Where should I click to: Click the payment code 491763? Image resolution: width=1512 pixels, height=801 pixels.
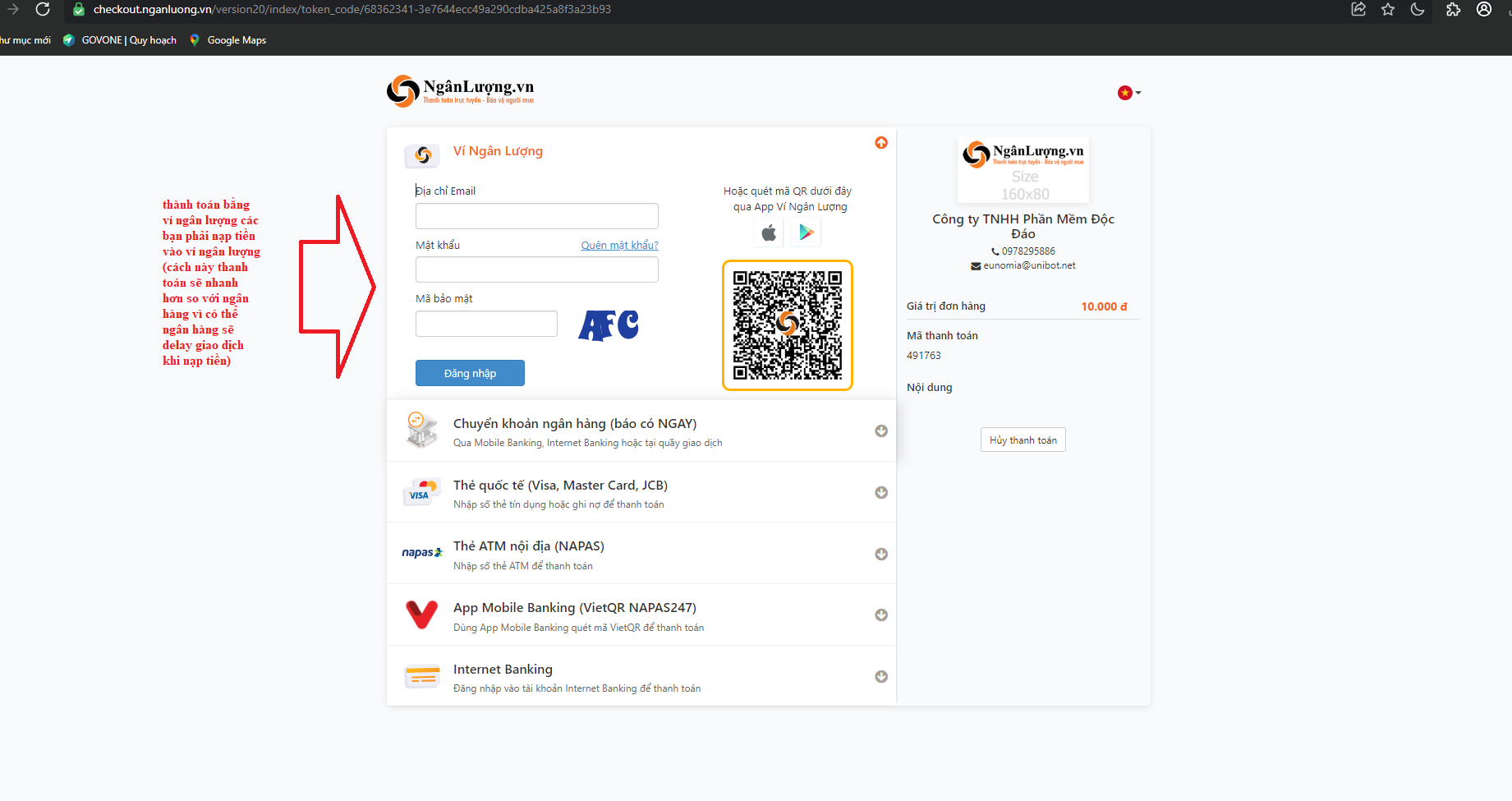(924, 356)
